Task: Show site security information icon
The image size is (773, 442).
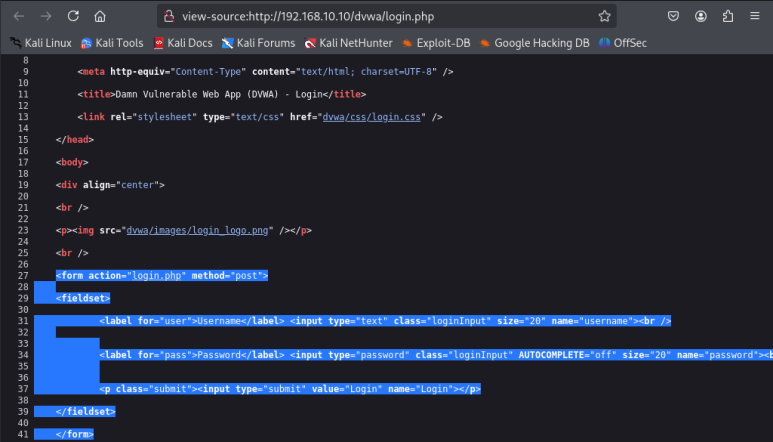Action: click(169, 16)
